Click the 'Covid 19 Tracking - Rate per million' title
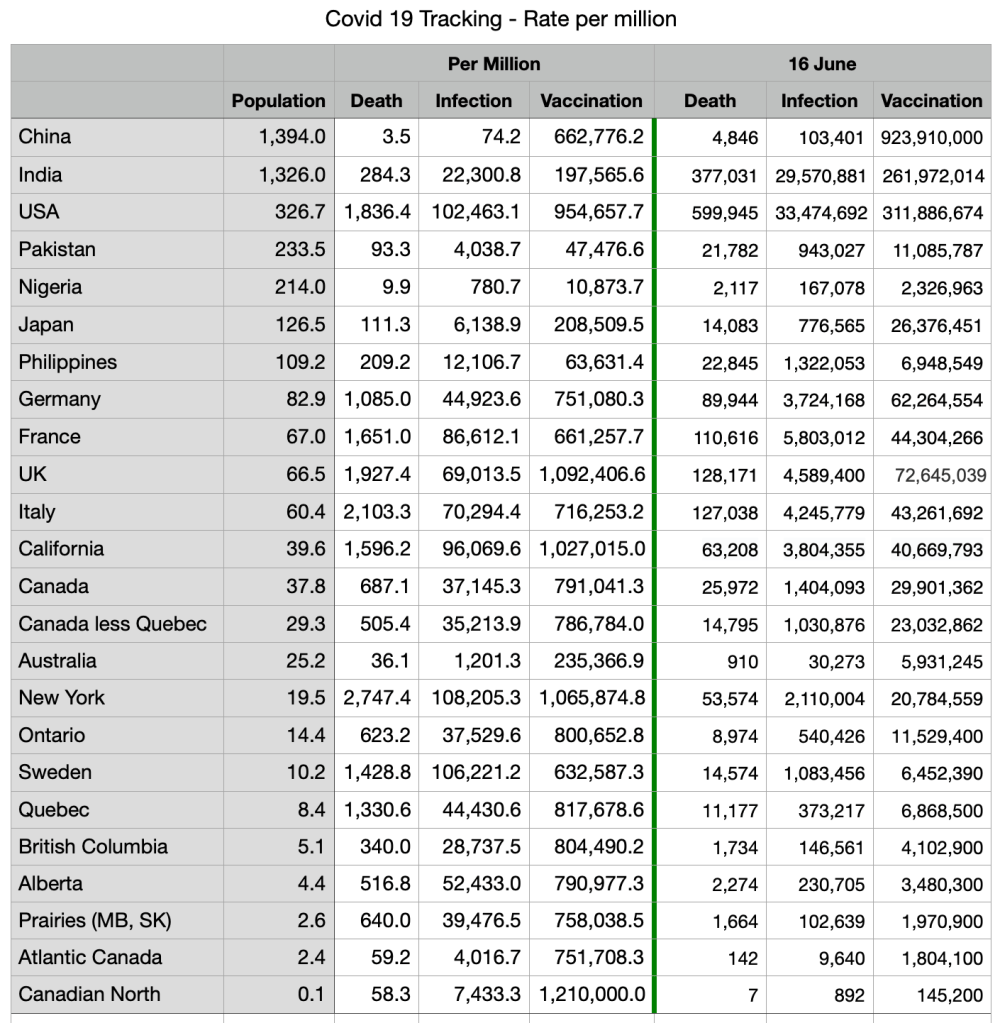The image size is (1000, 1023). pyautogui.click(x=500, y=19)
